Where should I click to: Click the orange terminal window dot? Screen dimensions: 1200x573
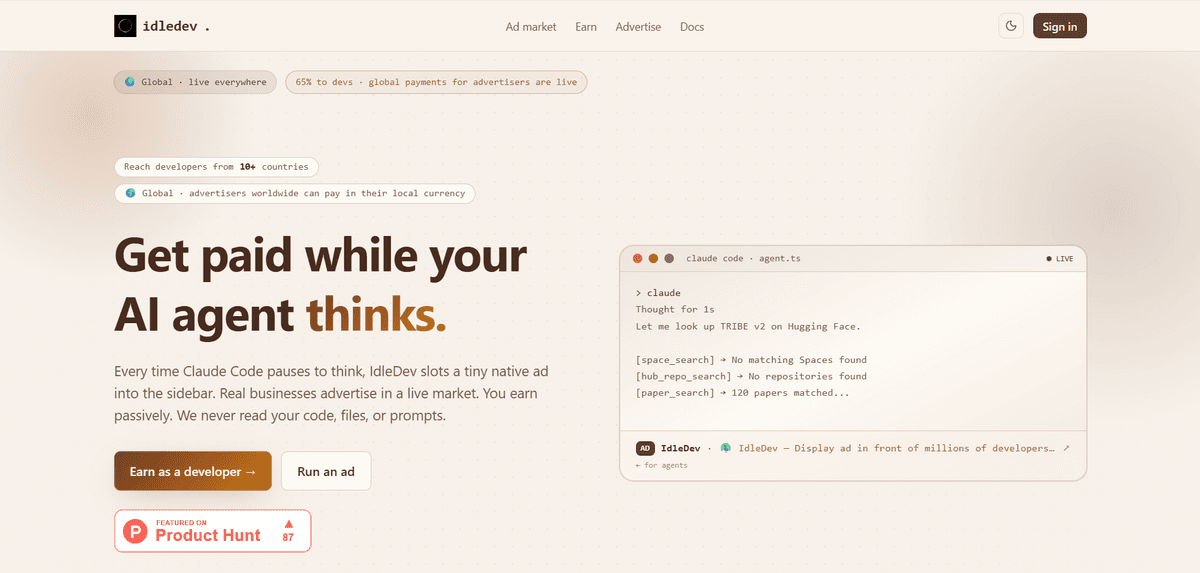(653, 258)
